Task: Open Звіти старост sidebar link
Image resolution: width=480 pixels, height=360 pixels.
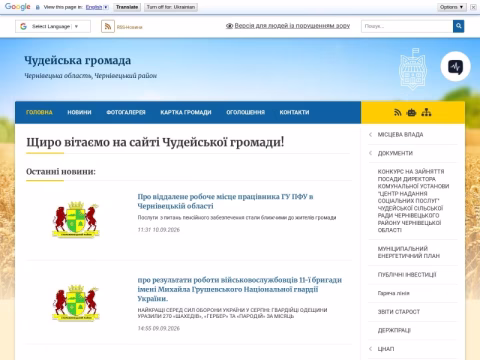Action: point(399,312)
